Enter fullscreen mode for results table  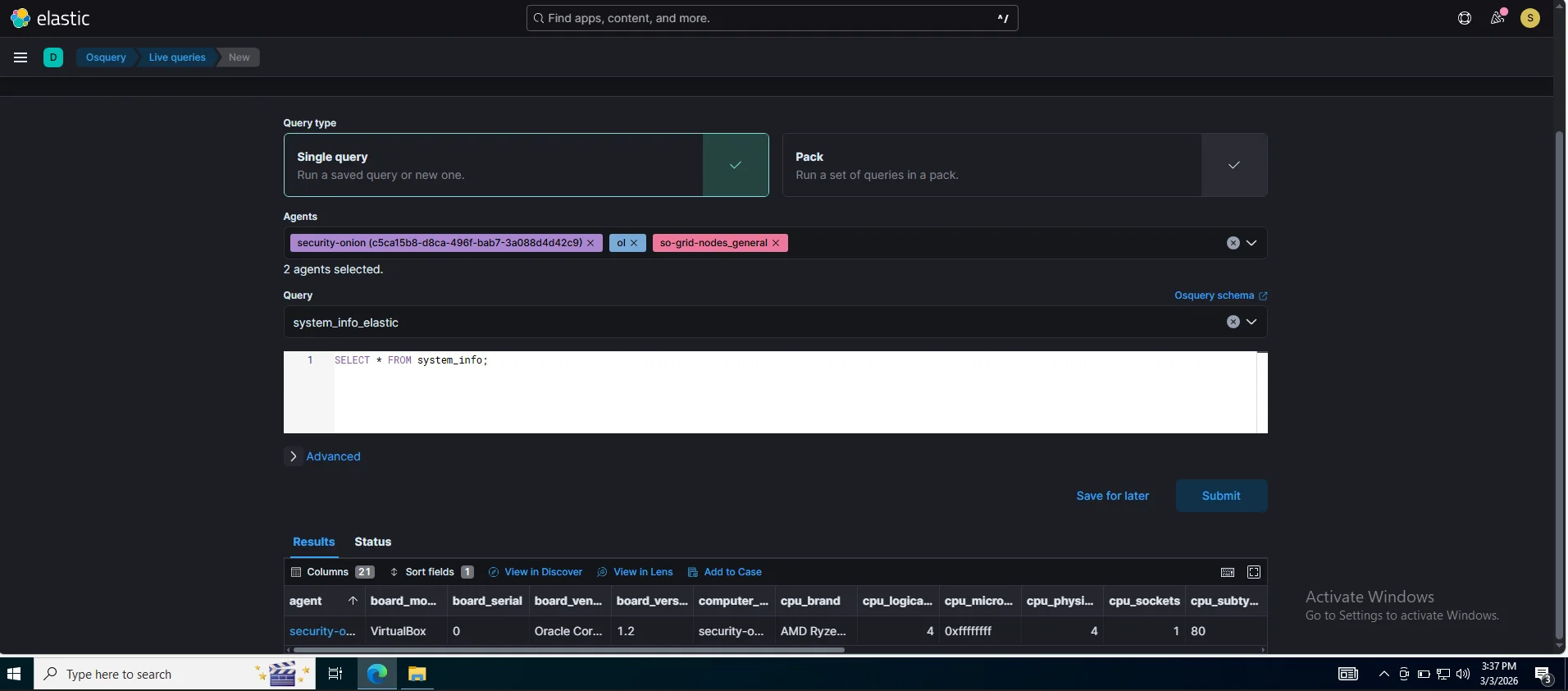1254,572
